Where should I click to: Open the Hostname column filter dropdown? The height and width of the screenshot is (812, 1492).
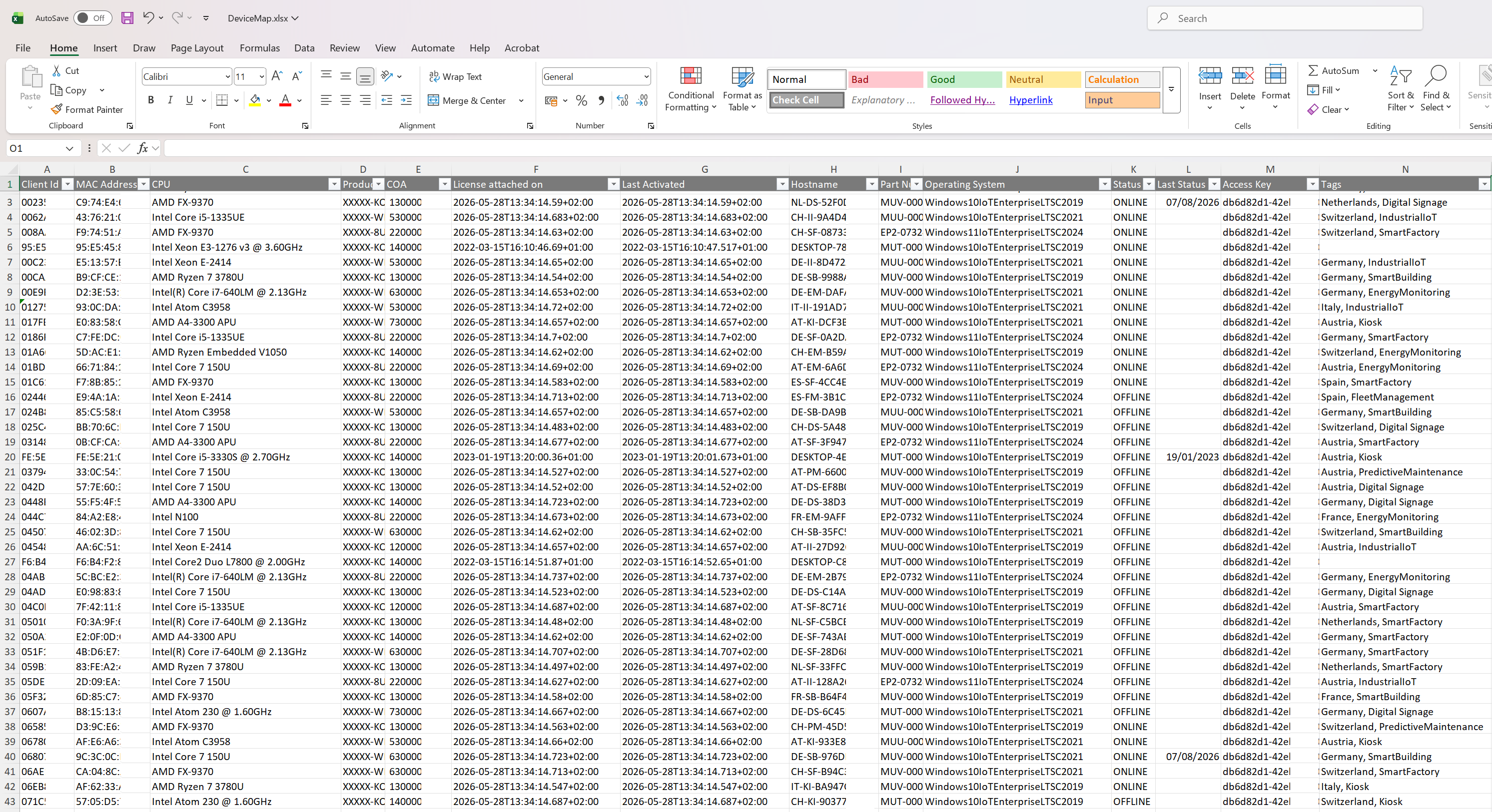(871, 185)
